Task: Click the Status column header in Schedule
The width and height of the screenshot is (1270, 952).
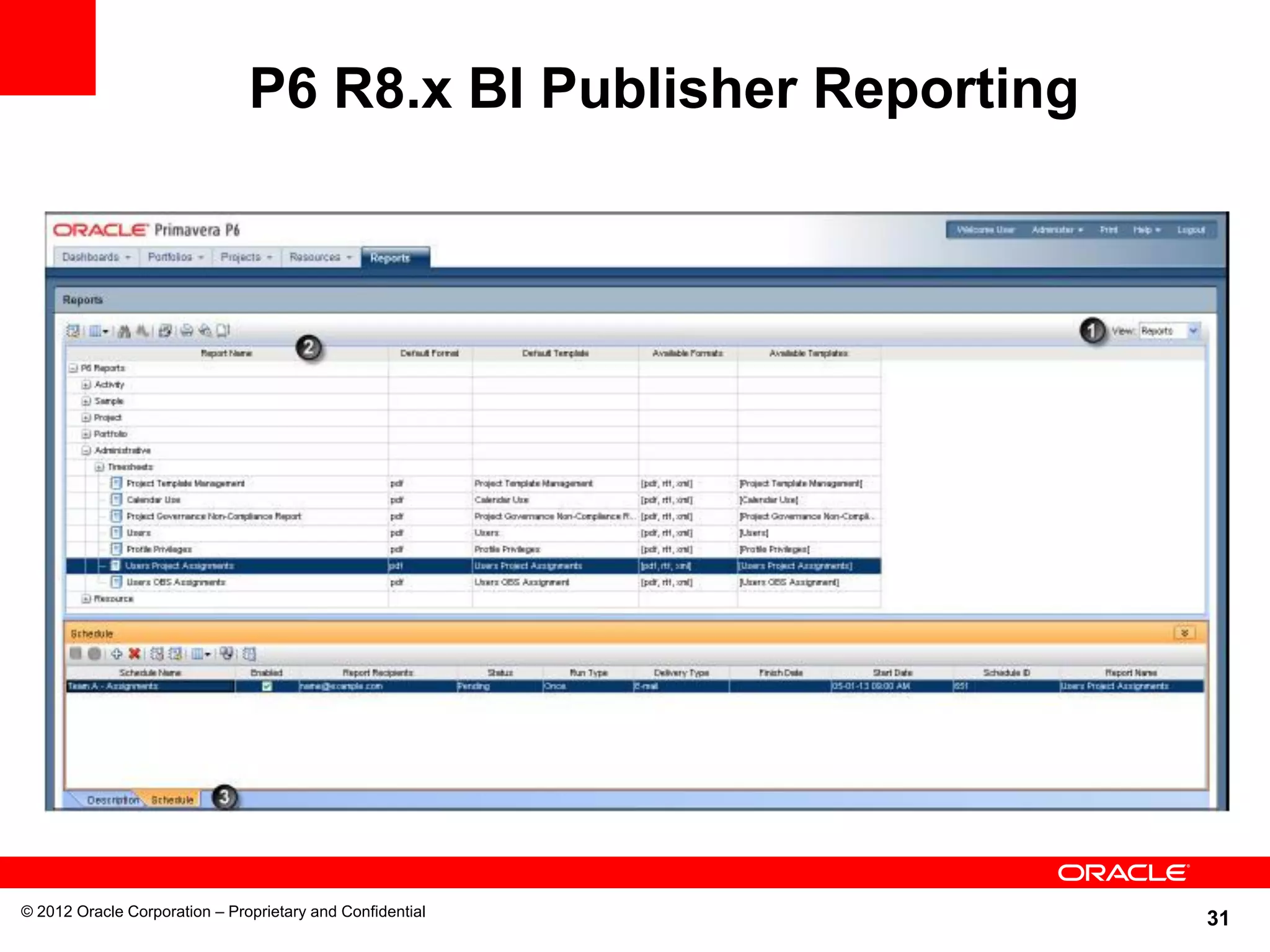Action: click(x=500, y=672)
